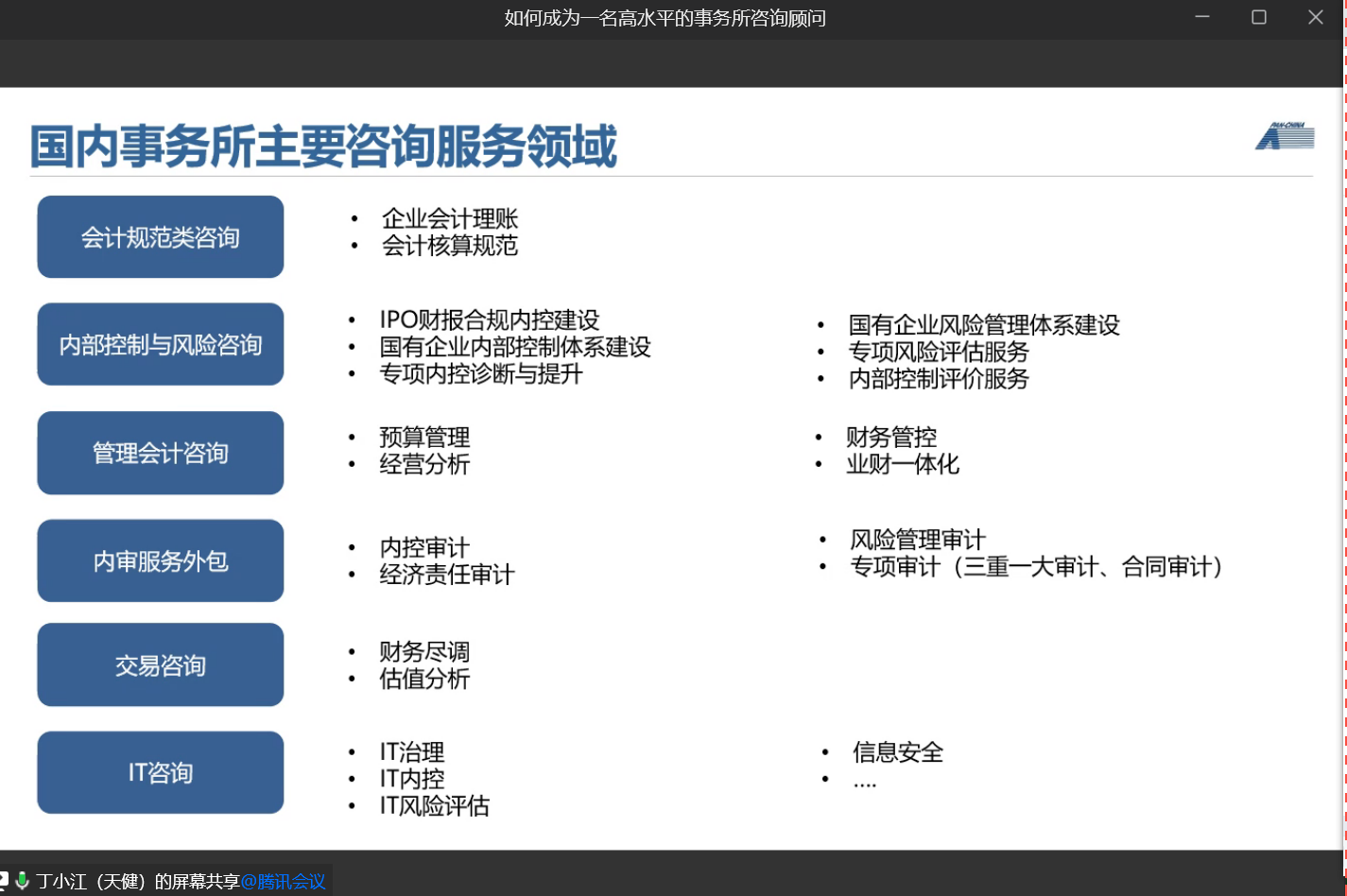The height and width of the screenshot is (896, 1347).
Task: Click the 估值分析 bullet item
Action: tap(424, 679)
